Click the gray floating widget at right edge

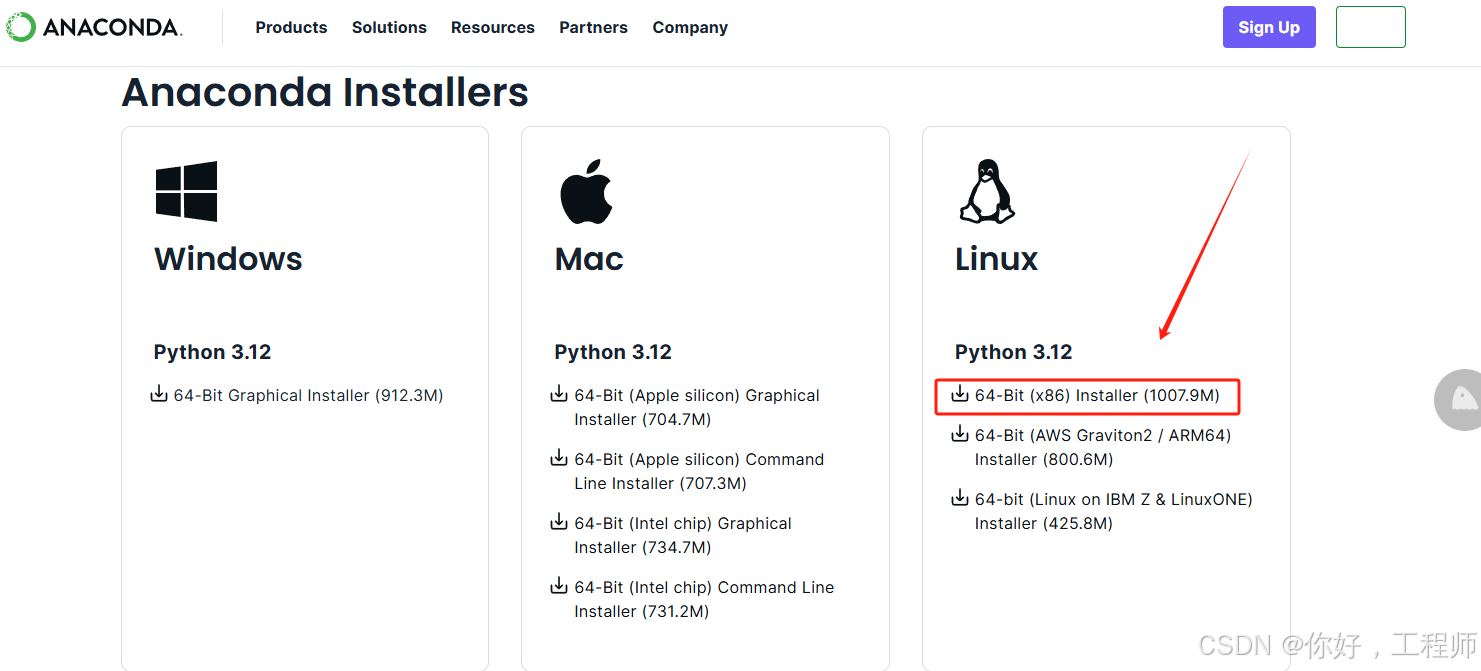[1459, 399]
